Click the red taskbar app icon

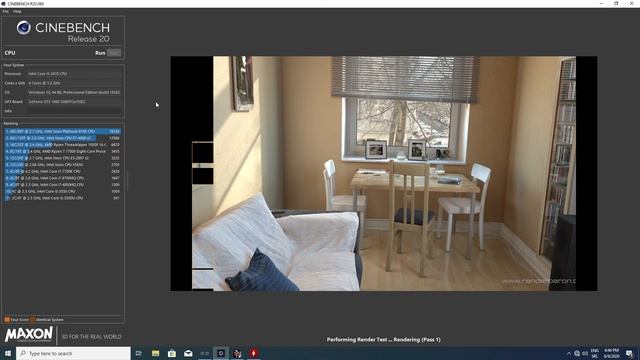click(x=253, y=353)
